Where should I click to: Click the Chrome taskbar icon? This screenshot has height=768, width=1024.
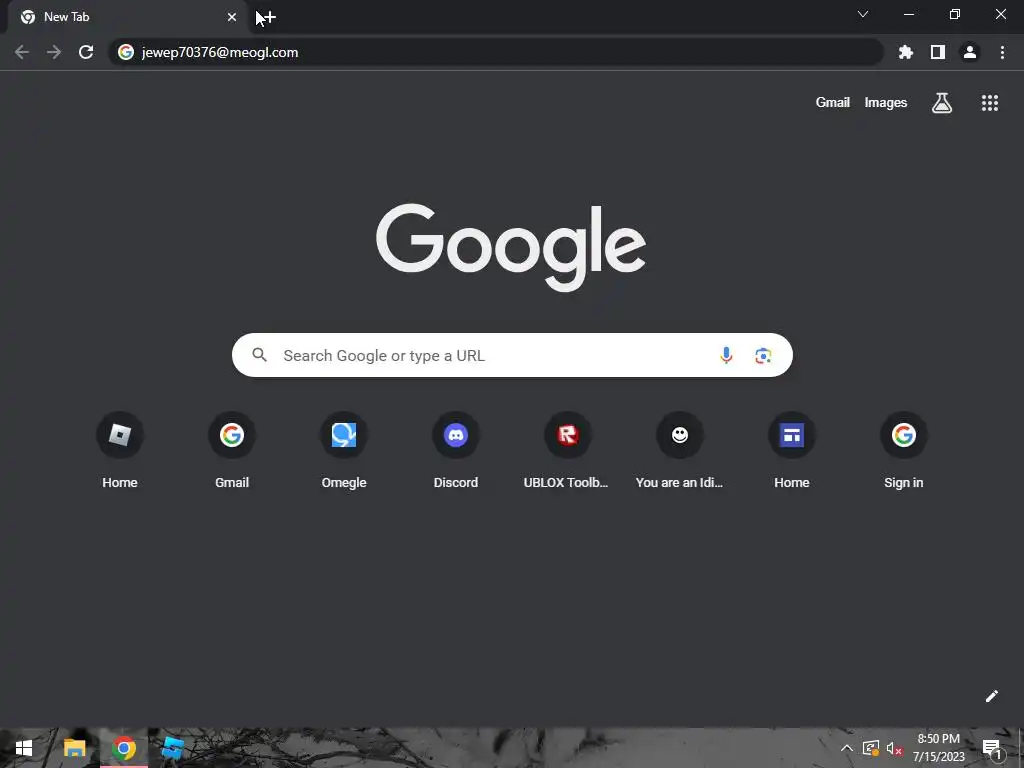click(123, 748)
